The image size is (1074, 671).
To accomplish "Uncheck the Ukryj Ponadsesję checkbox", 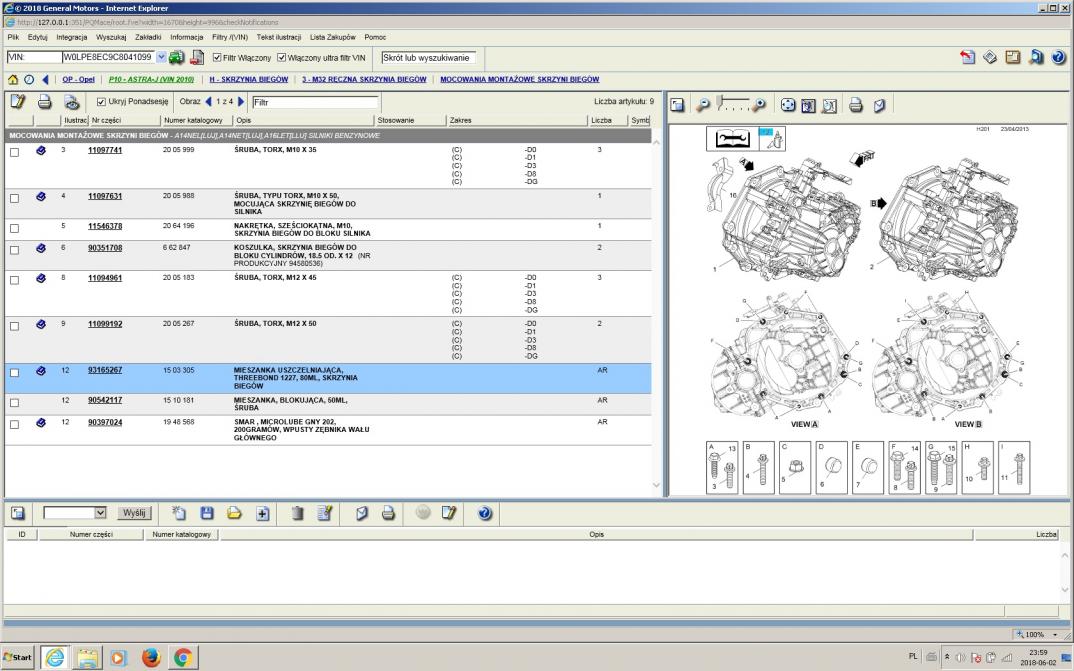I will [102, 102].
